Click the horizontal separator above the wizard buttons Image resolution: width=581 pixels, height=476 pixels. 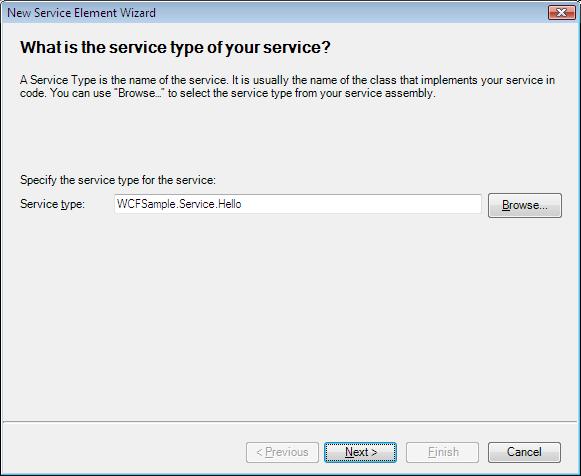click(x=290, y=421)
